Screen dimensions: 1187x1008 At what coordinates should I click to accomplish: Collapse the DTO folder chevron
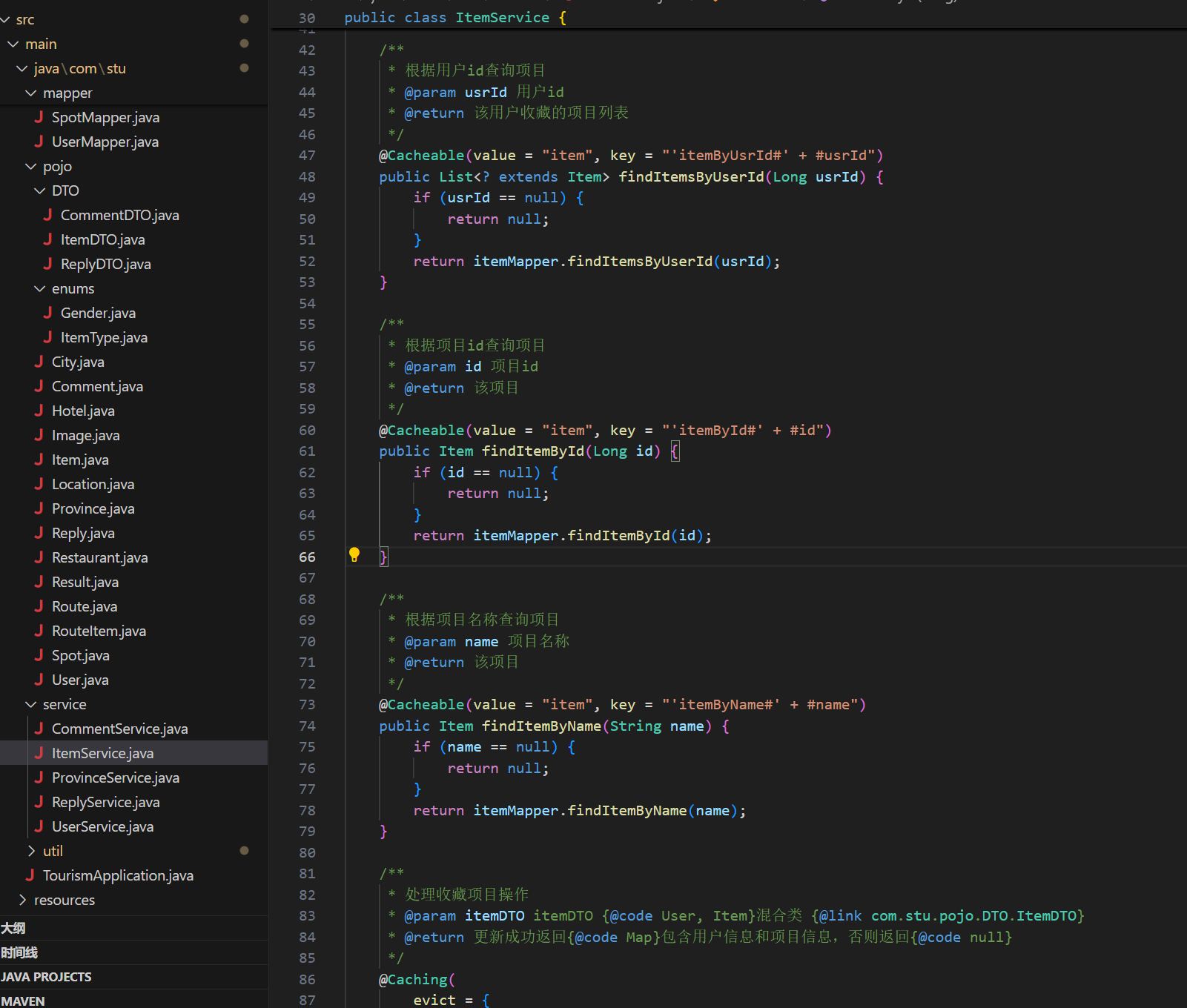pos(40,191)
